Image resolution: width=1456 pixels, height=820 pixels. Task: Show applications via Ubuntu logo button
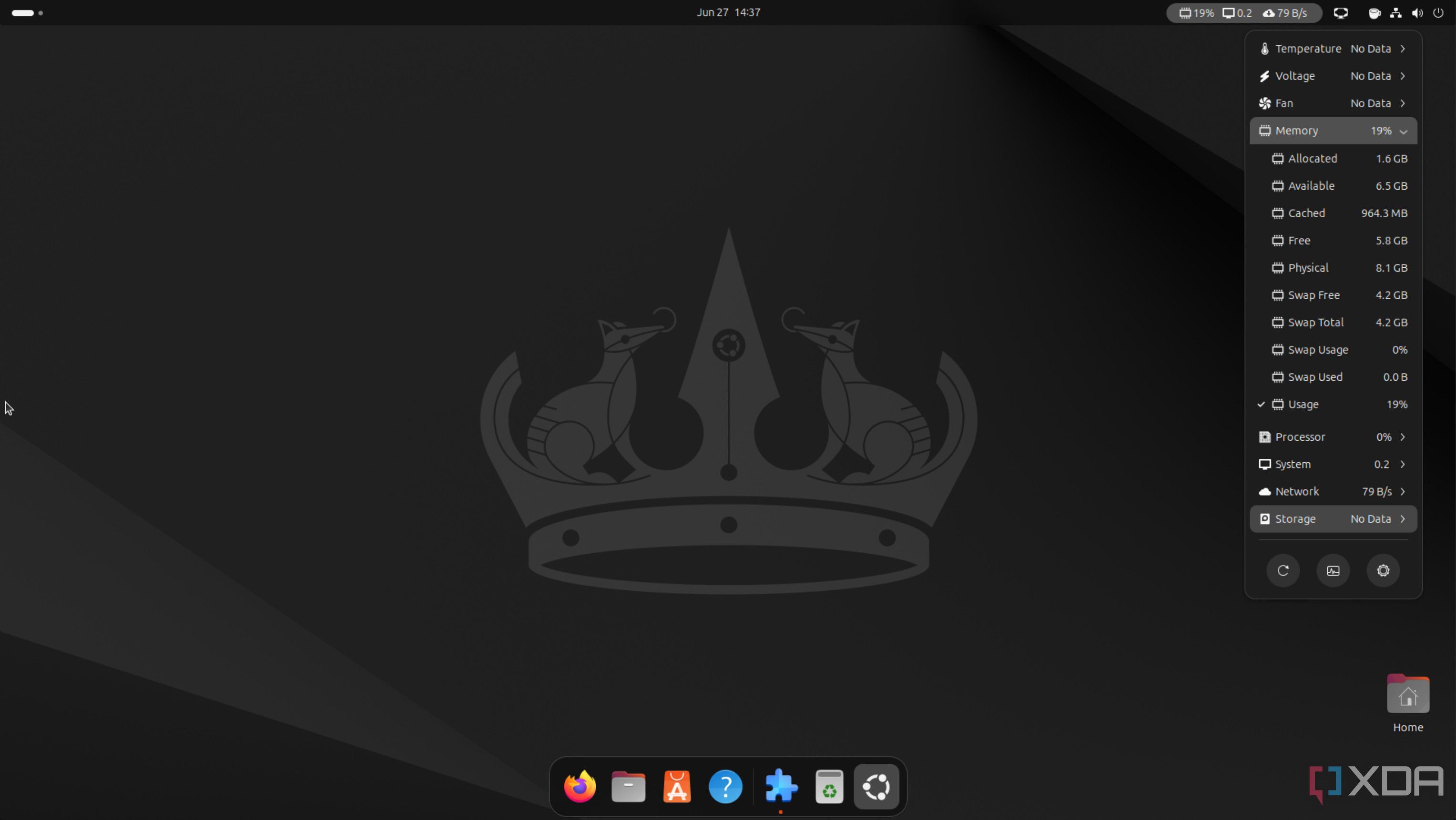[876, 787]
